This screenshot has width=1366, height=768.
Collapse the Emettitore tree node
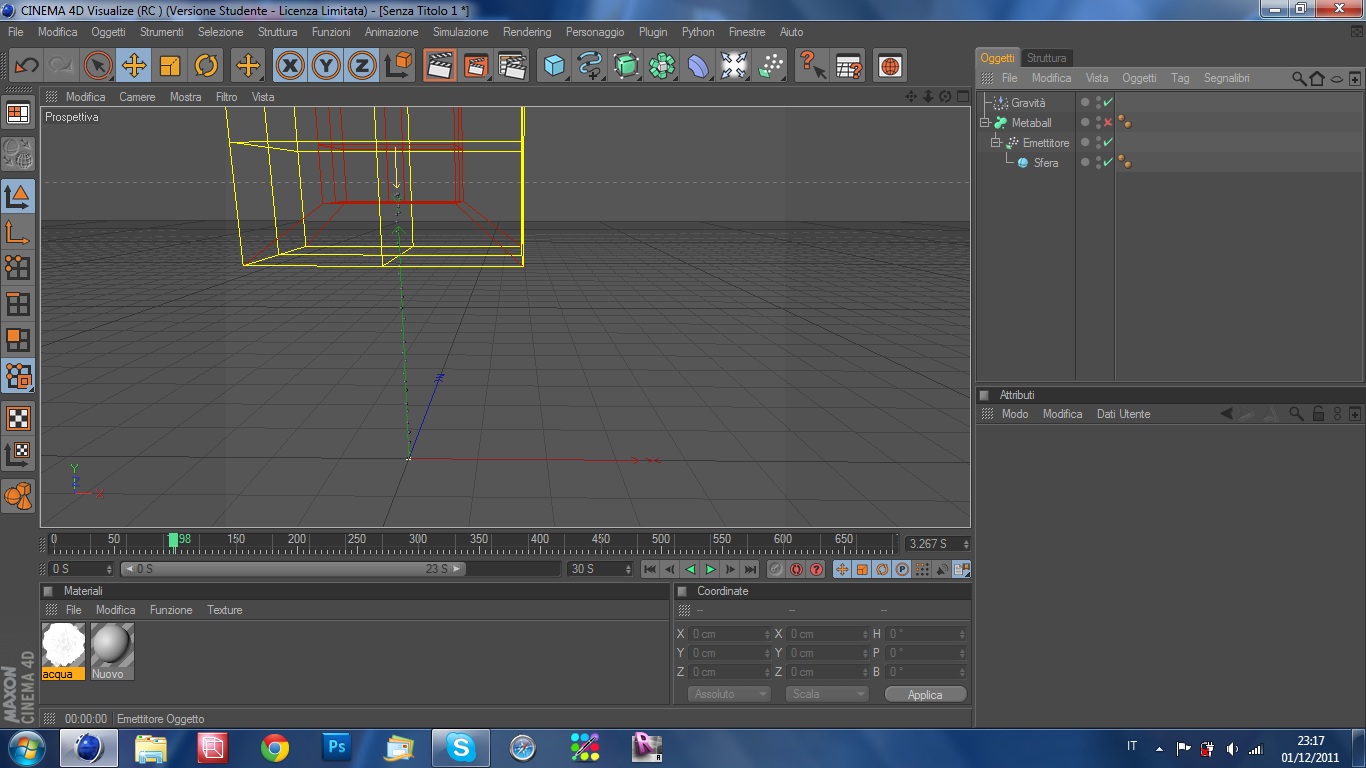coord(996,143)
